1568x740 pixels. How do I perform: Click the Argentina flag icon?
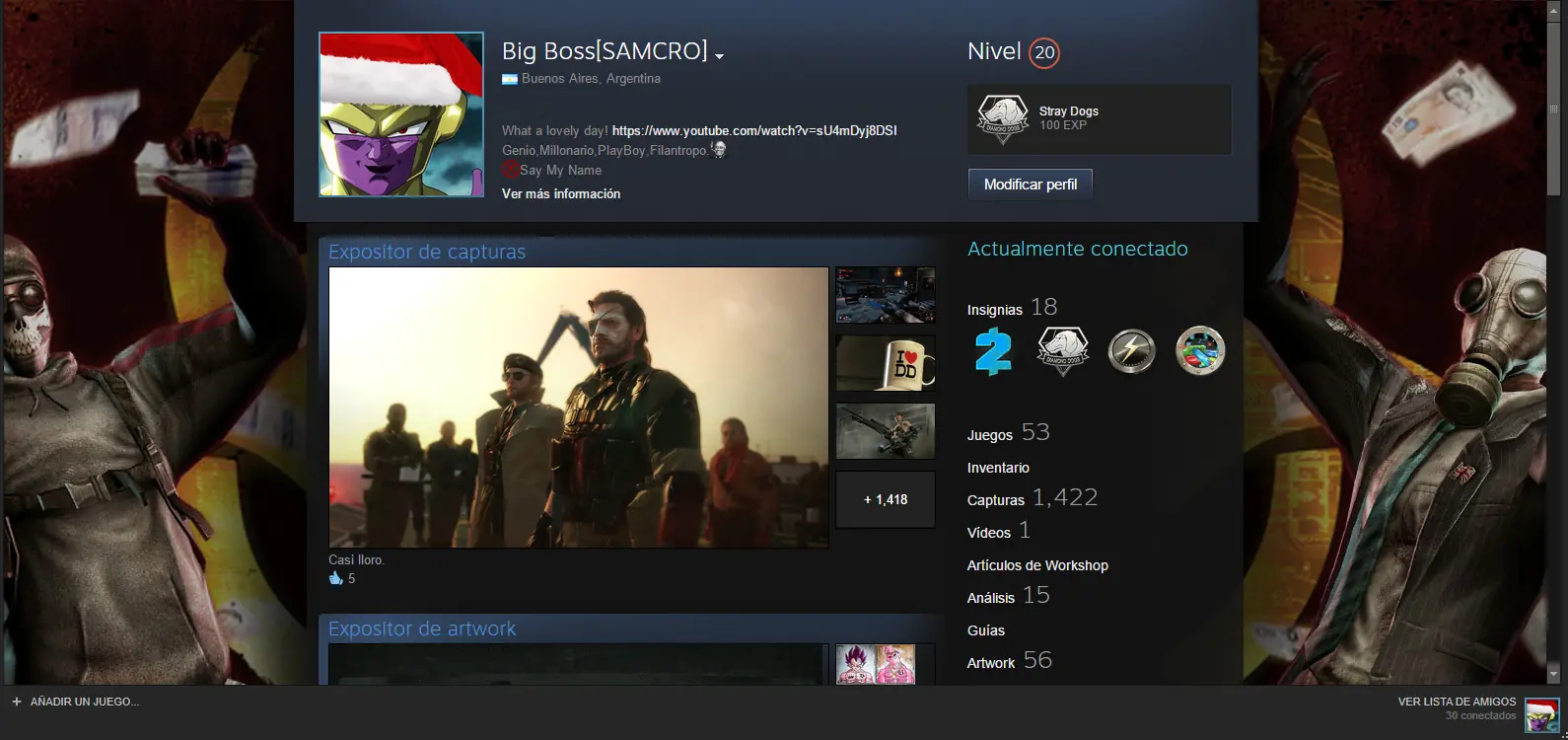pos(510,79)
